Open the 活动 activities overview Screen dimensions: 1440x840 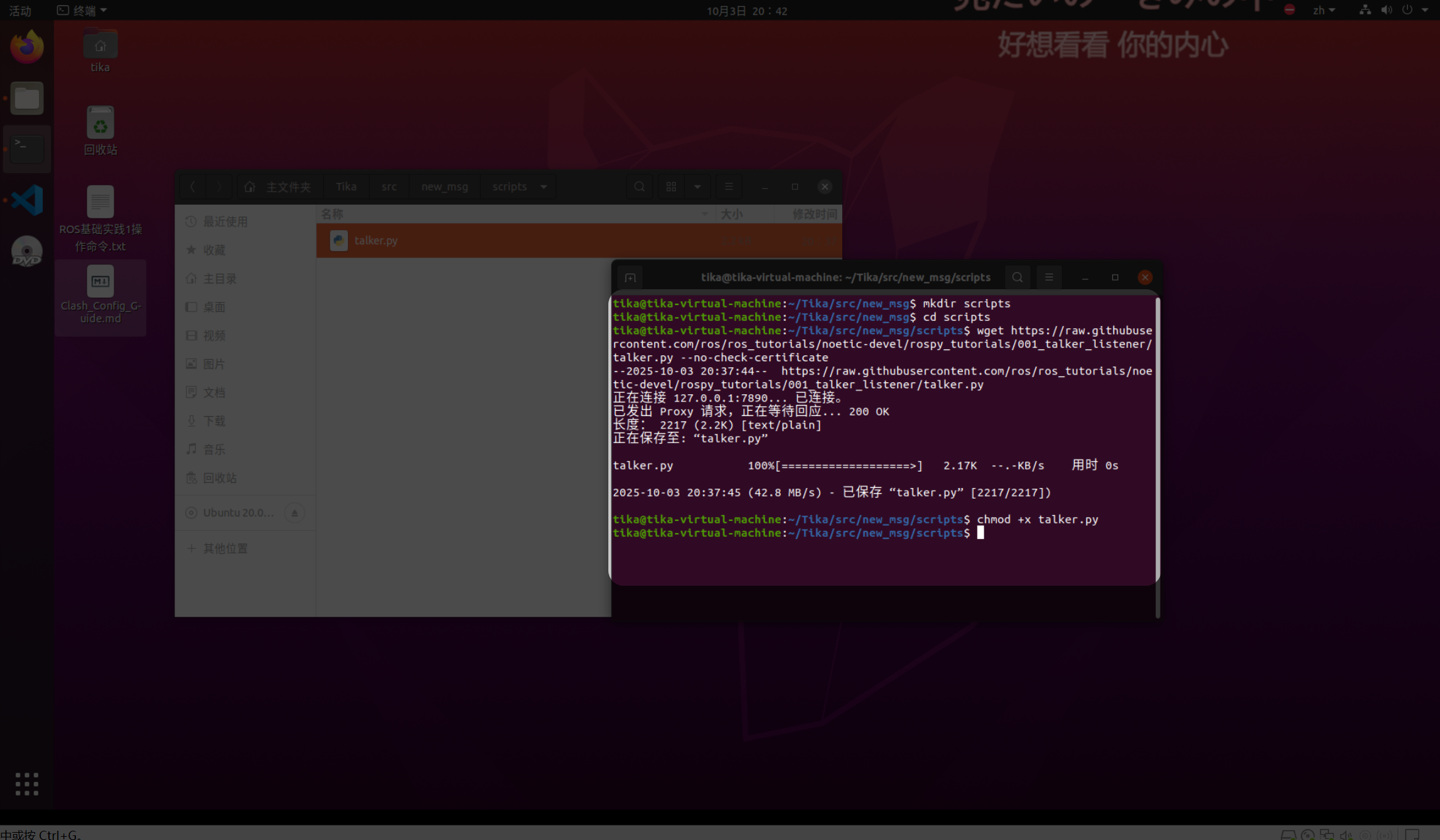tap(20, 11)
